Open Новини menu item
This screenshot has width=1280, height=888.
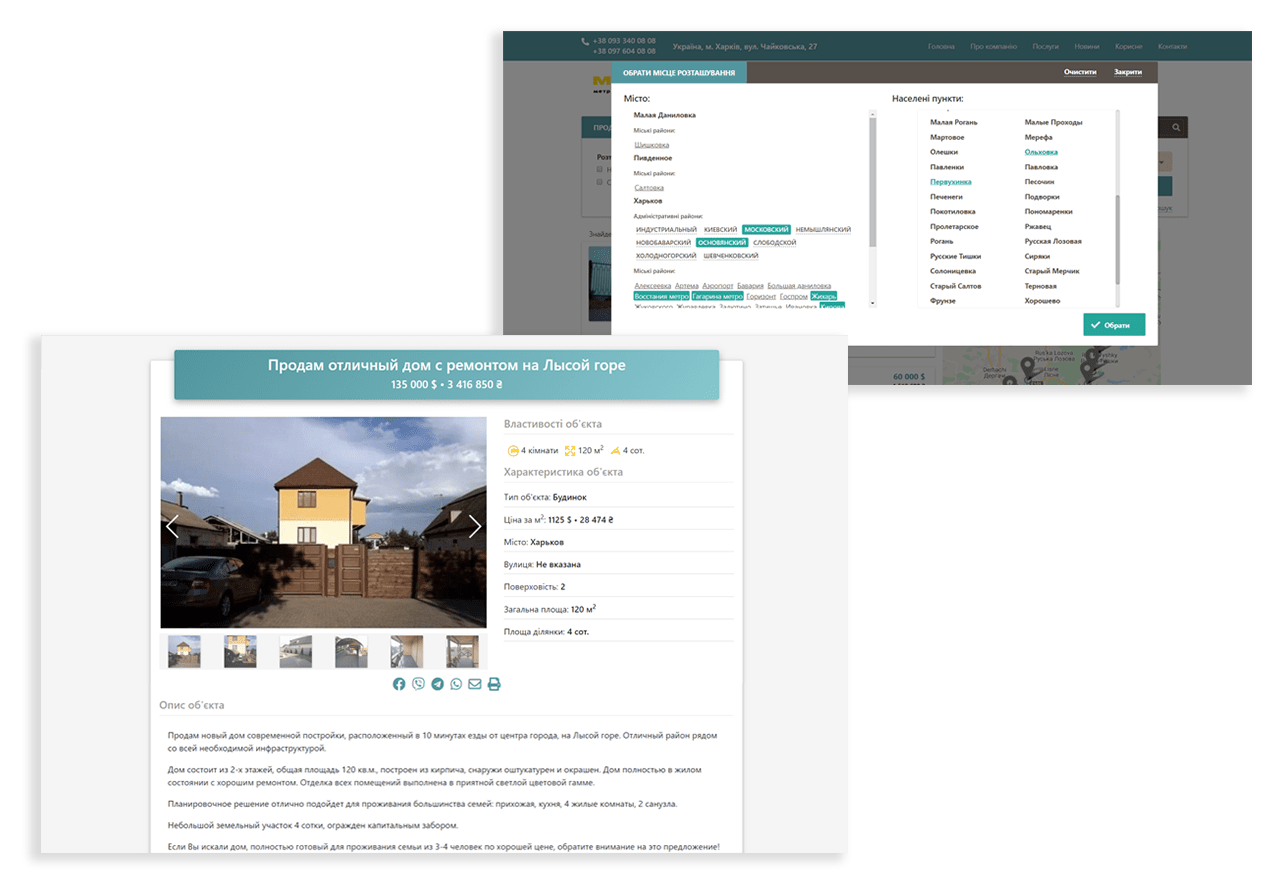point(1087,46)
